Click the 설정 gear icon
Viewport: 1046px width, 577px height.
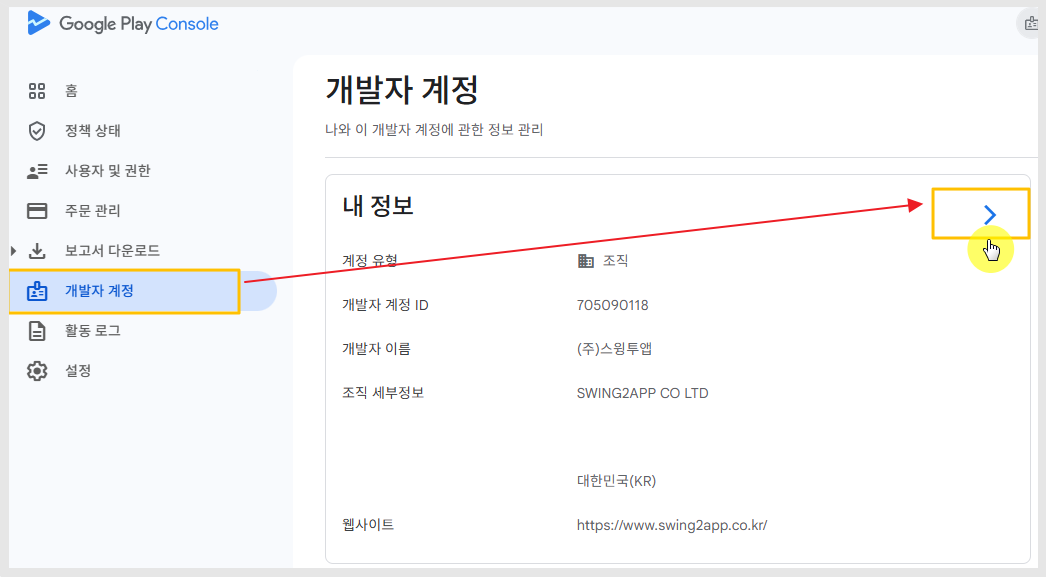pos(37,371)
